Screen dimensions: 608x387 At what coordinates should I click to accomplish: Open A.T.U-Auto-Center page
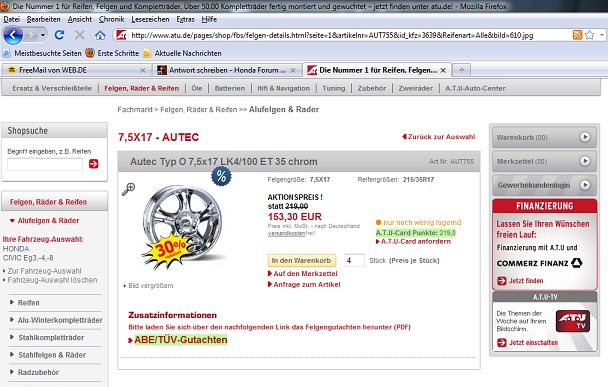coord(475,88)
